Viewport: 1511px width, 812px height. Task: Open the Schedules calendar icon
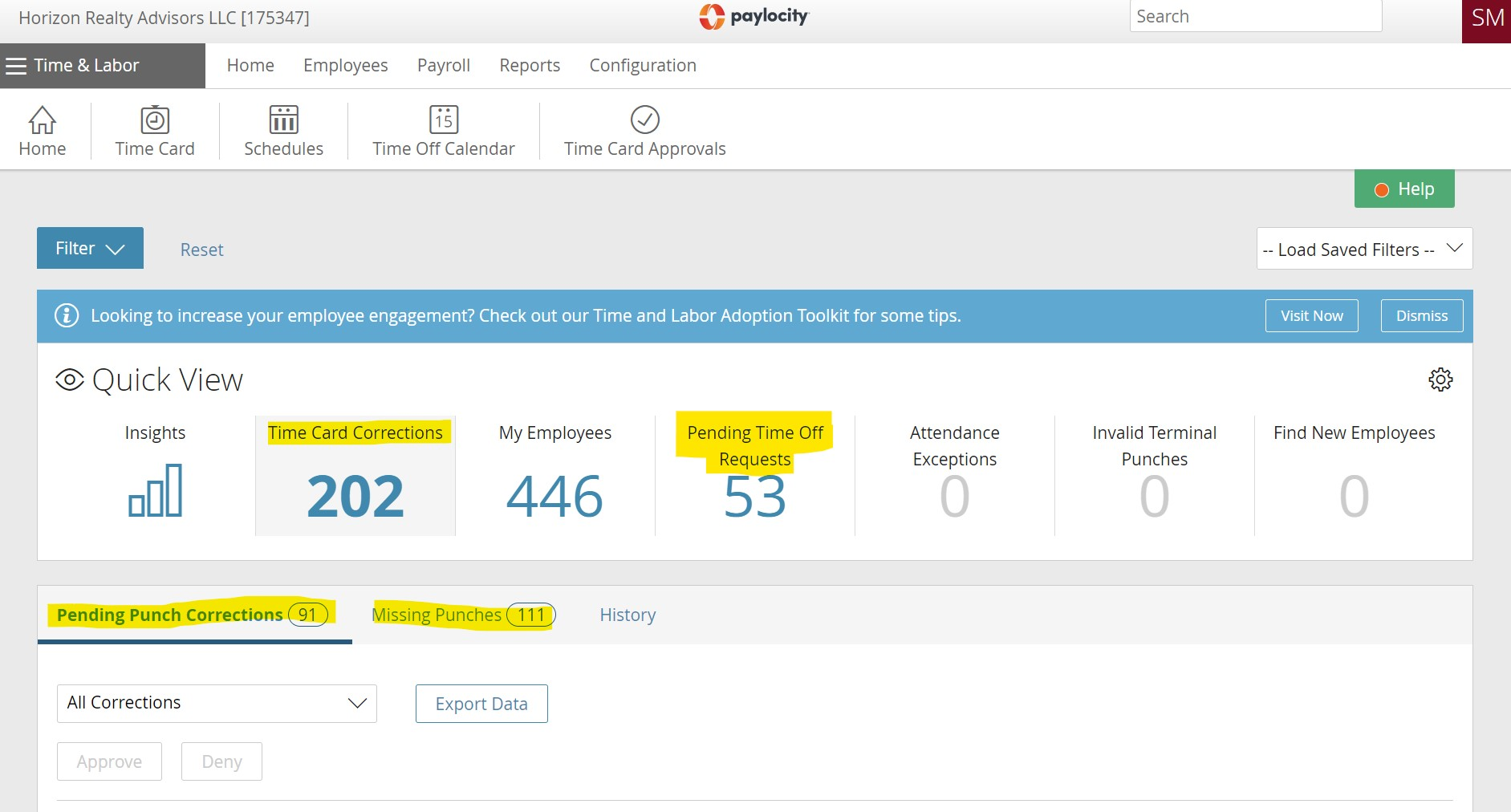click(x=283, y=120)
